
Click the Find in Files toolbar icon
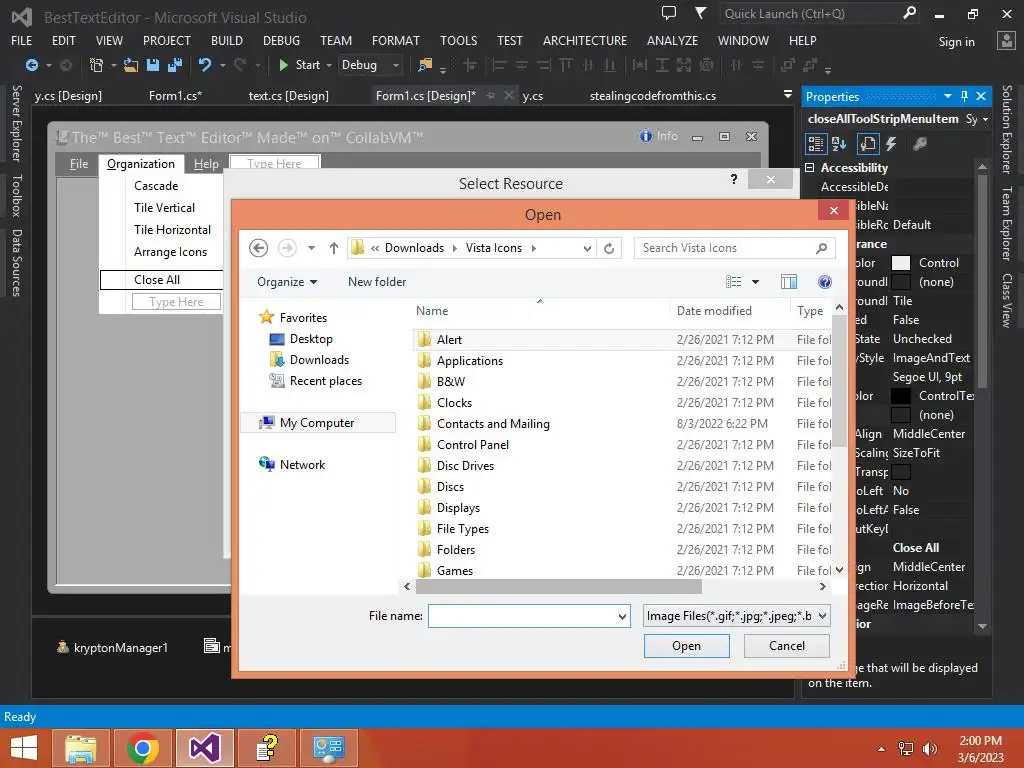[x=425, y=65]
